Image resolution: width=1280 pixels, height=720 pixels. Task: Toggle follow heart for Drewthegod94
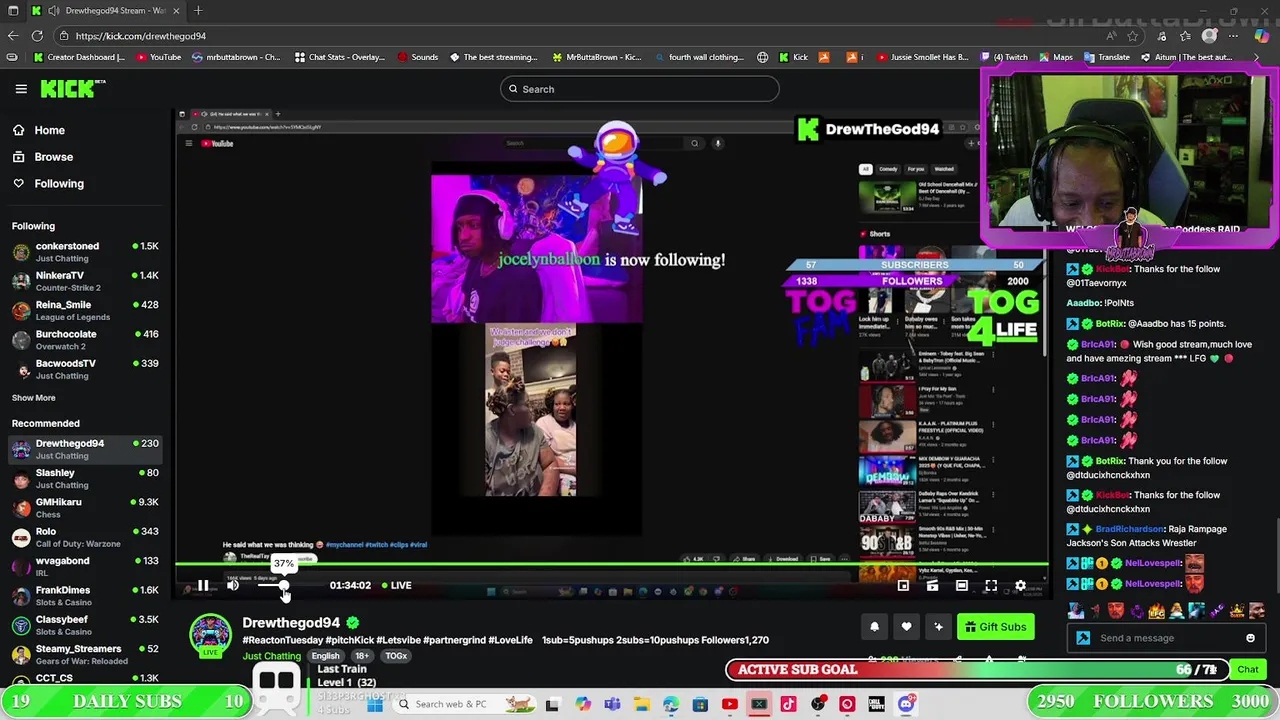tap(906, 627)
